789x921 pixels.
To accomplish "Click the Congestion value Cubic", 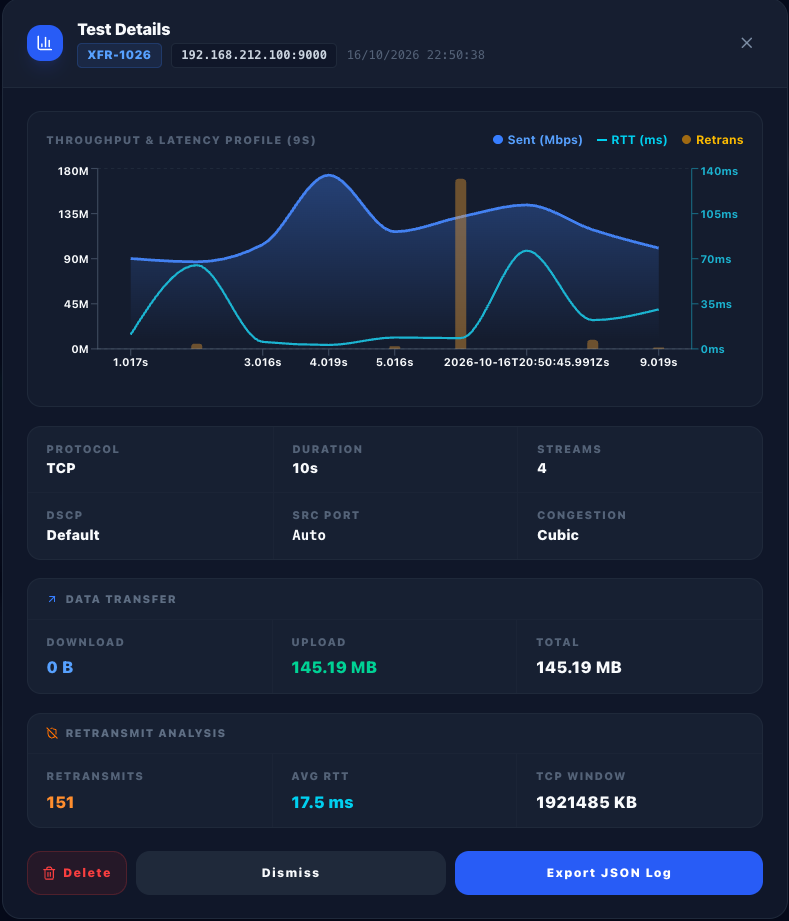I will tap(558, 535).
